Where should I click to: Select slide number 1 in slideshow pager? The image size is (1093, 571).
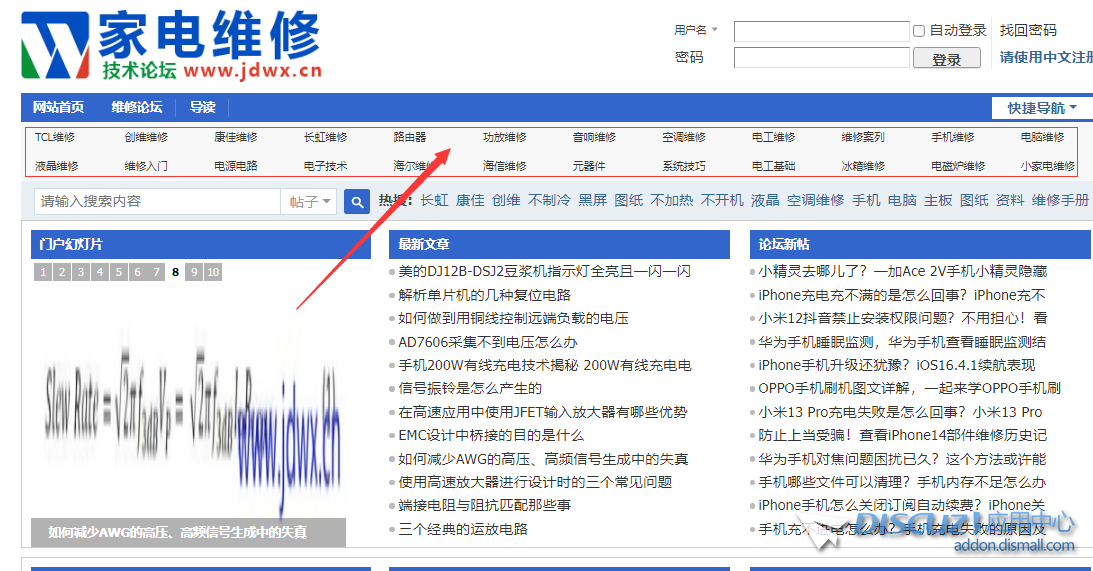pyautogui.click(x=43, y=272)
